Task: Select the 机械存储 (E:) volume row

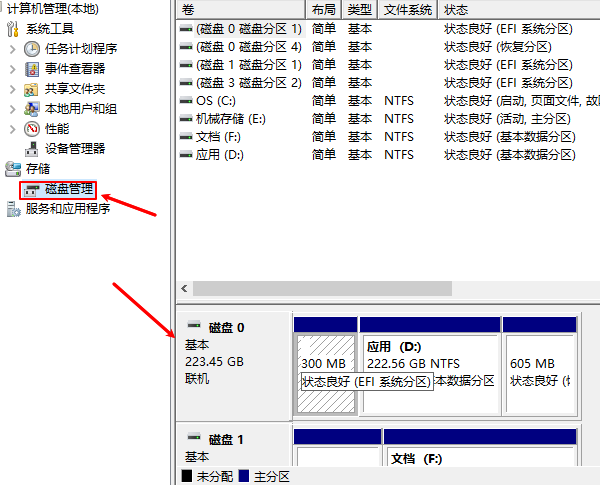Action: [388, 119]
